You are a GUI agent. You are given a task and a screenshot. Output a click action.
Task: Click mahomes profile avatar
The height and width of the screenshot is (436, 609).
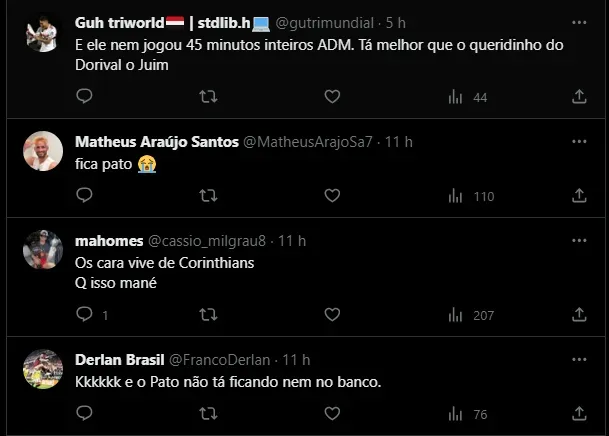(43, 249)
